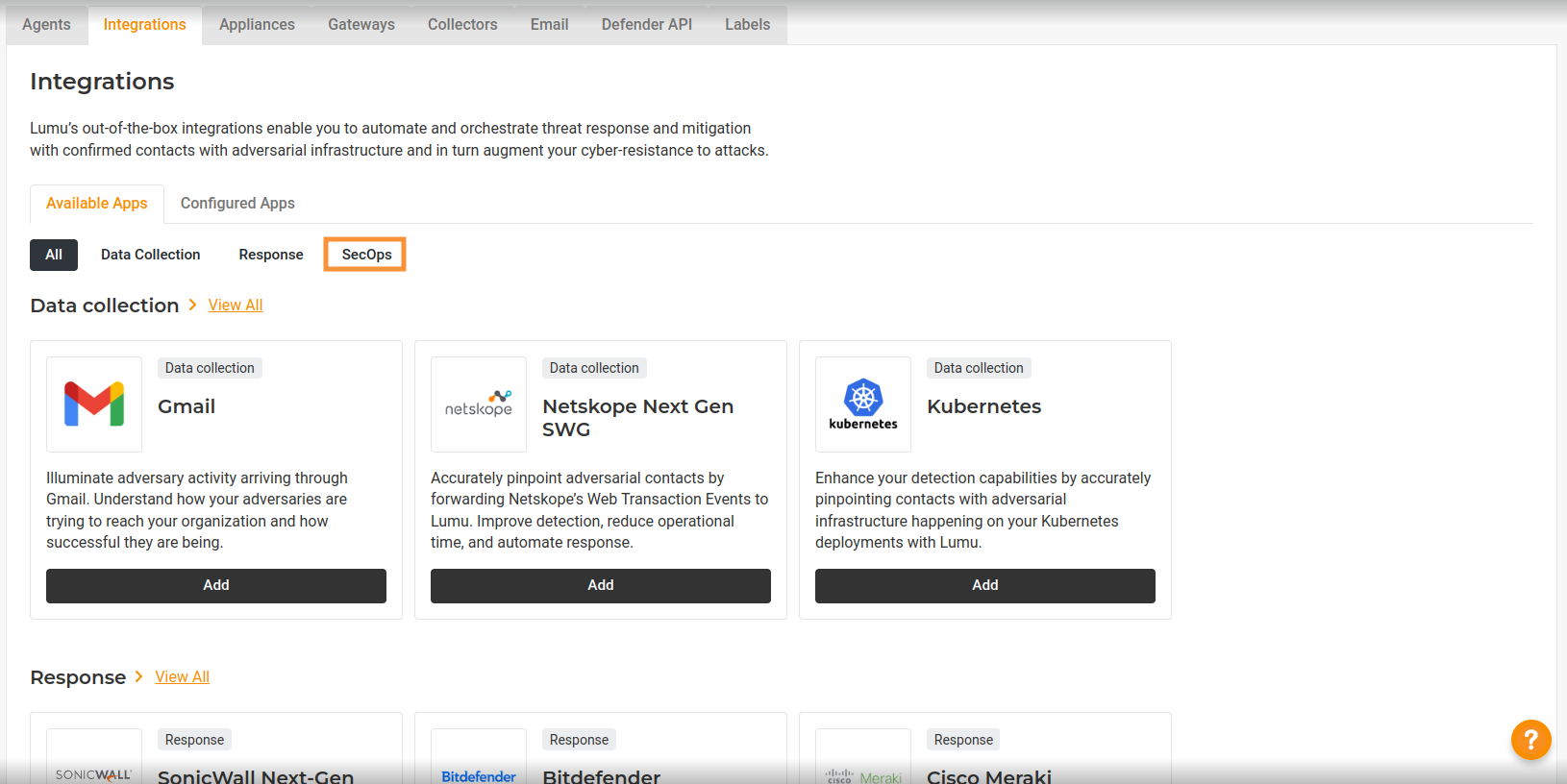Expand the Response section chevron
Screen dimensions: 1567x784
(139, 676)
